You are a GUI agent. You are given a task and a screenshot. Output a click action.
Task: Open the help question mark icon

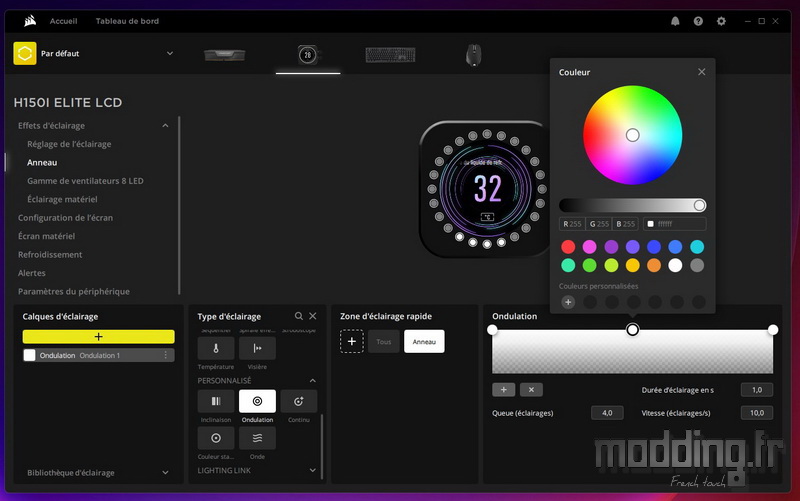(698, 21)
